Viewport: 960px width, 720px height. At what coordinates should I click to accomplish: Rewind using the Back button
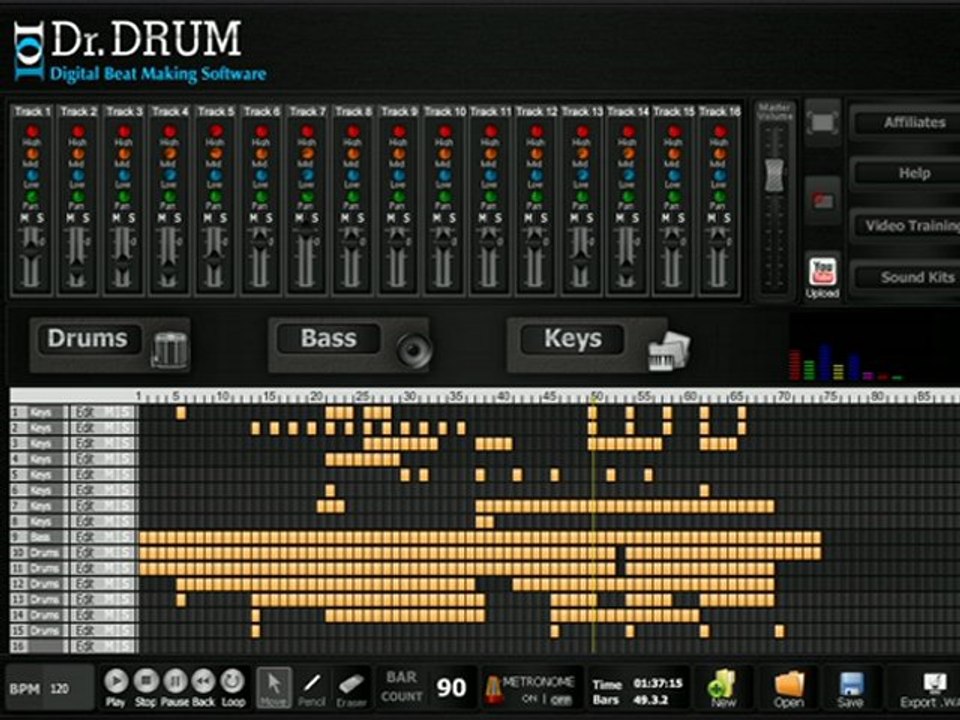click(203, 681)
